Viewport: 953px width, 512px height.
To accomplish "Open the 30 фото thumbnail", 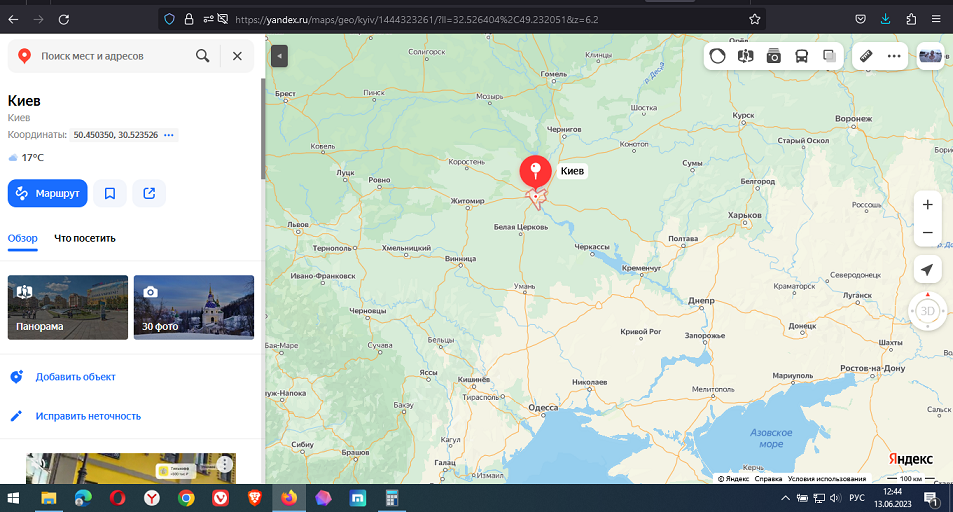I will point(194,307).
